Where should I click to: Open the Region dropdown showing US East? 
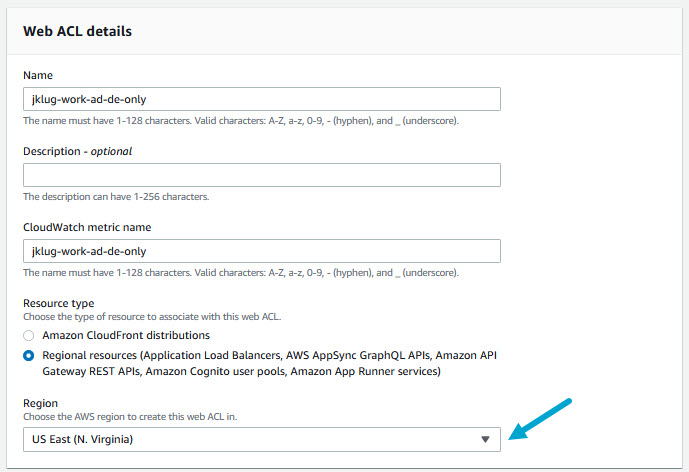(261, 439)
